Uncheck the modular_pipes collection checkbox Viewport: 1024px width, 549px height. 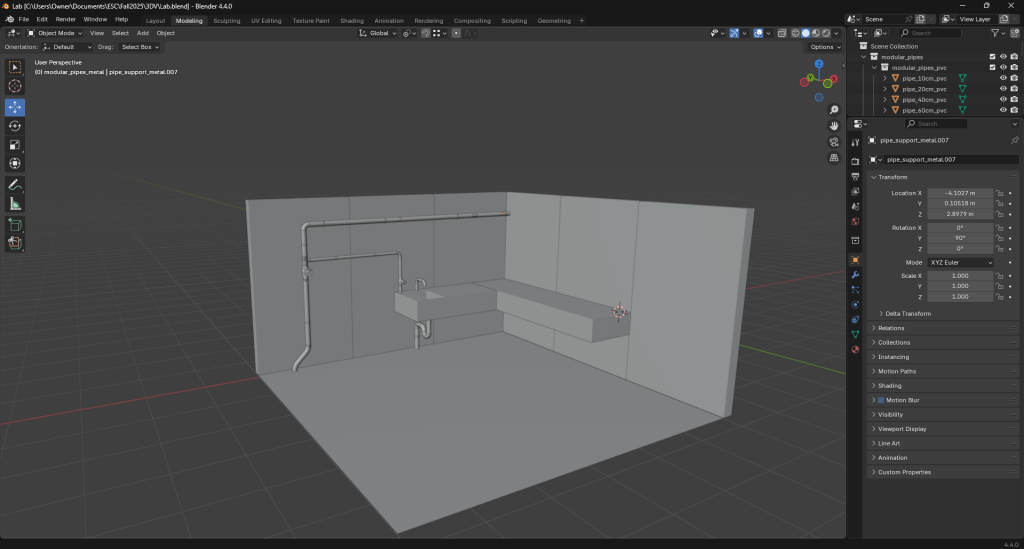point(992,57)
